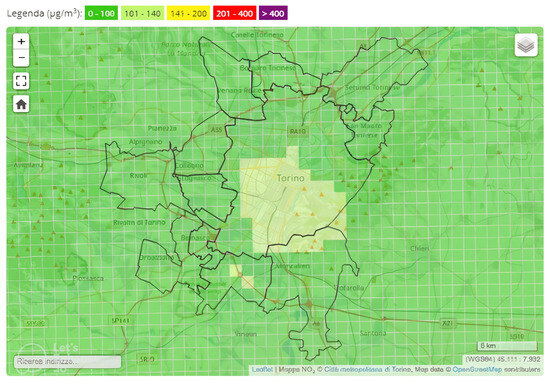Click the Santena town label

click(373, 333)
